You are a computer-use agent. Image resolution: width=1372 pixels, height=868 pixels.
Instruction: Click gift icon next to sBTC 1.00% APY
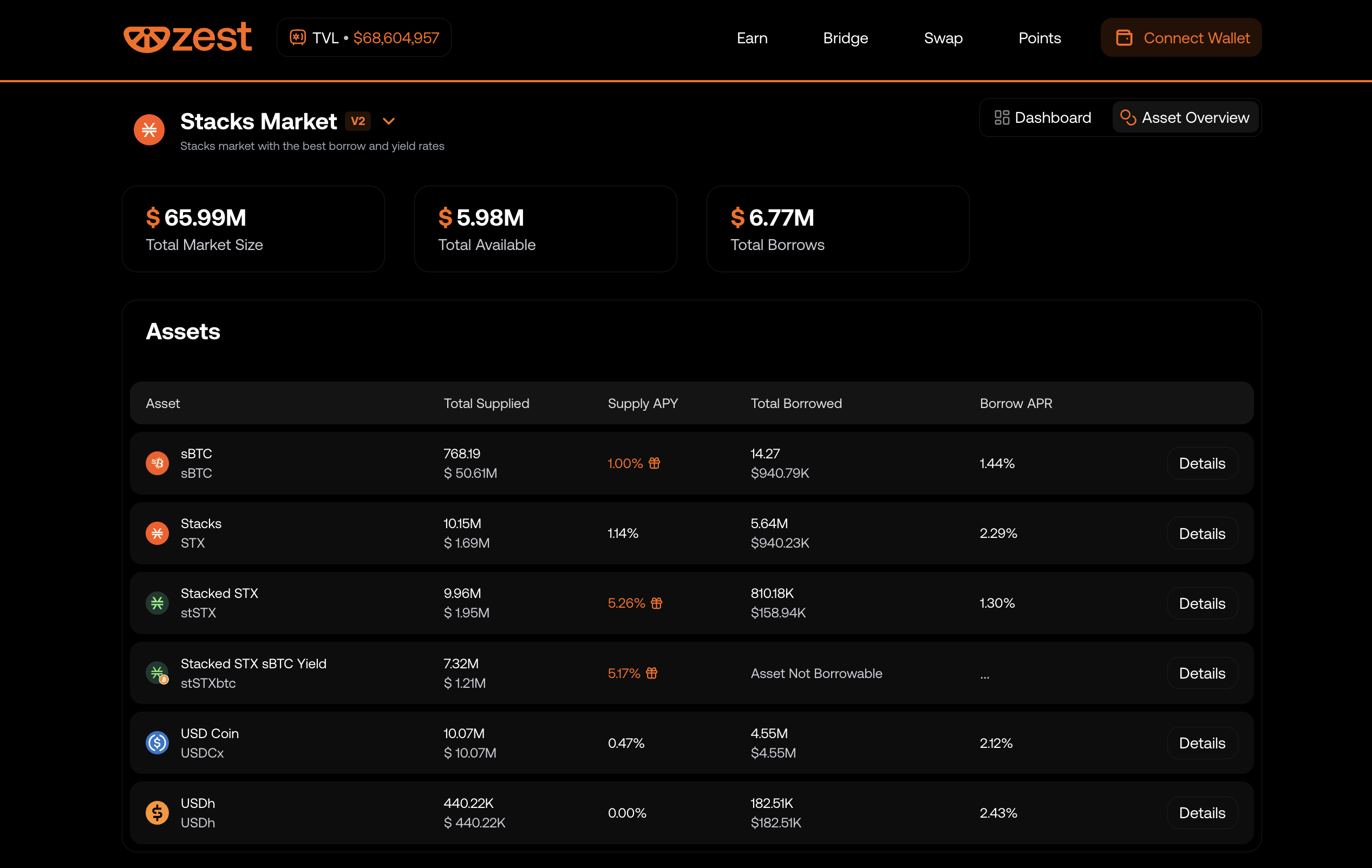[x=654, y=463]
